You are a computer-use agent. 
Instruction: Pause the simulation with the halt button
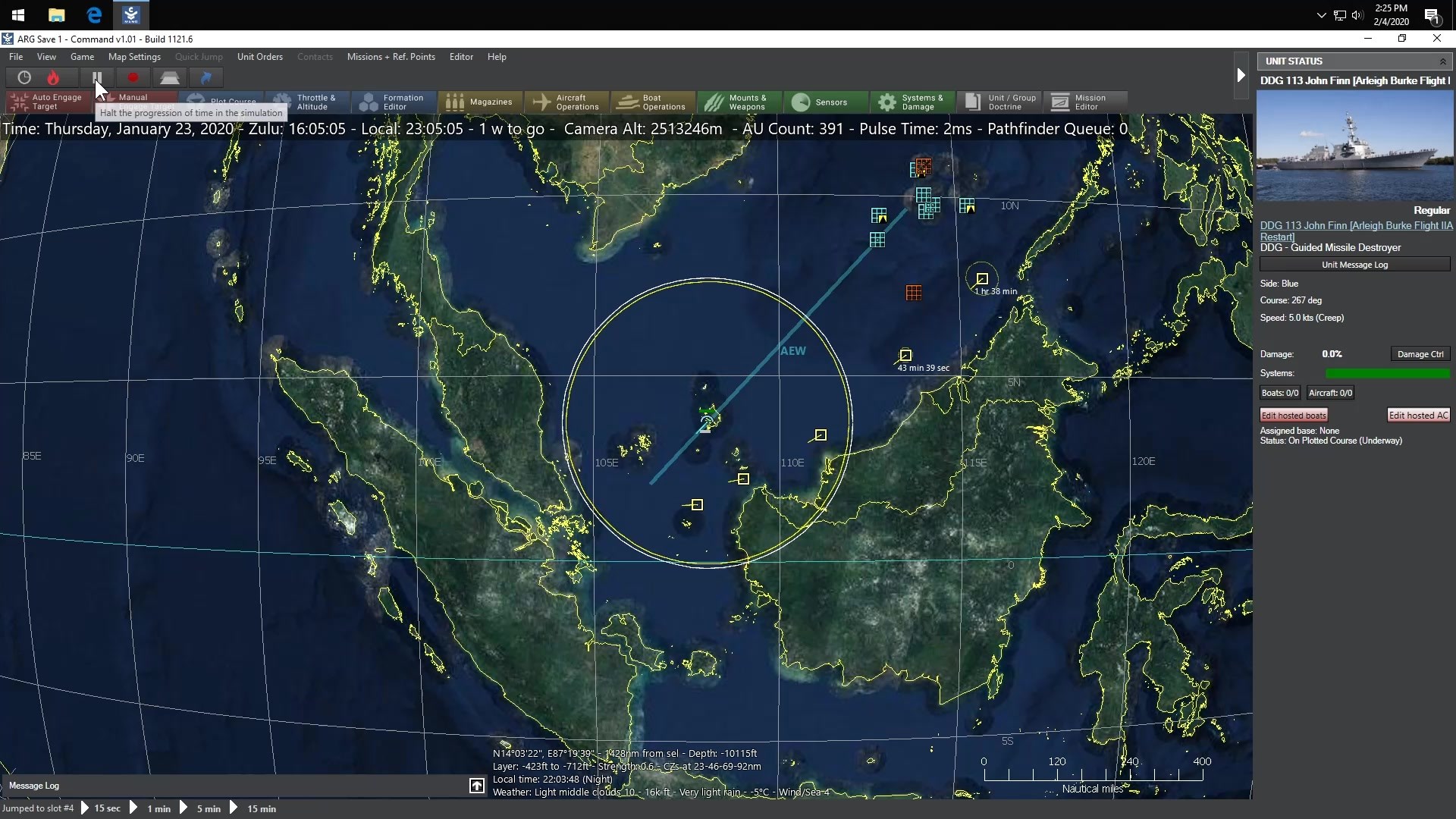click(97, 77)
